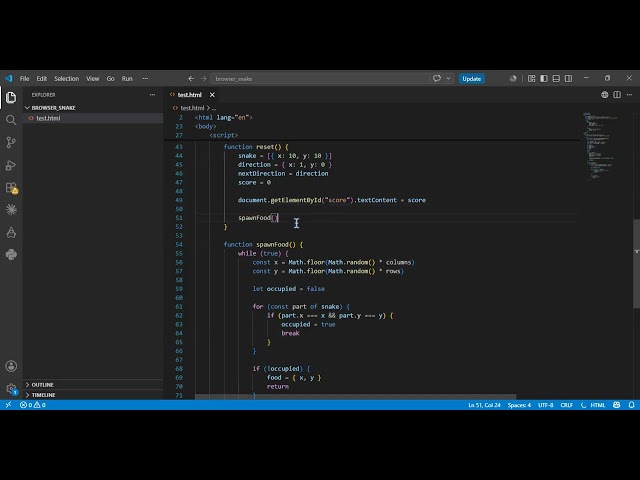
Task: Open Customize Layout icon
Action: click(x=531, y=78)
